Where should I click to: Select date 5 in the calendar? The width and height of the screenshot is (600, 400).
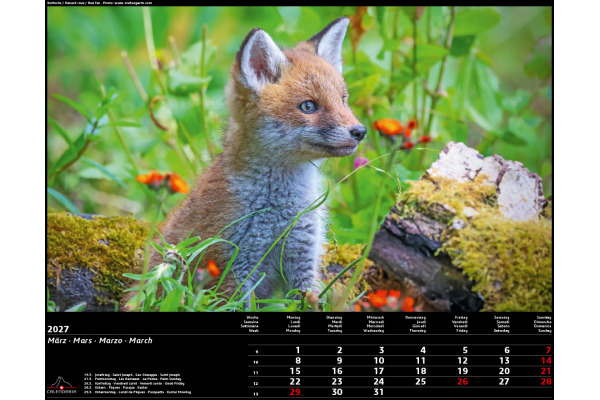tap(465, 350)
